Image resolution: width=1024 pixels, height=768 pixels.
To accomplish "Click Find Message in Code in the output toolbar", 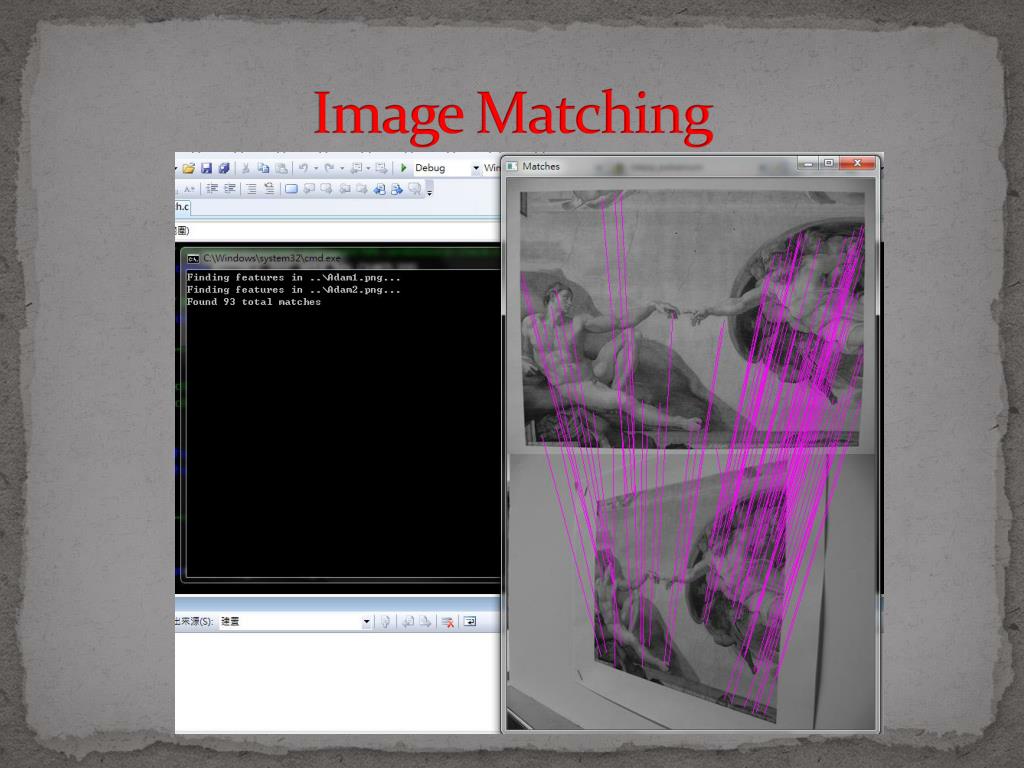I will click(386, 622).
